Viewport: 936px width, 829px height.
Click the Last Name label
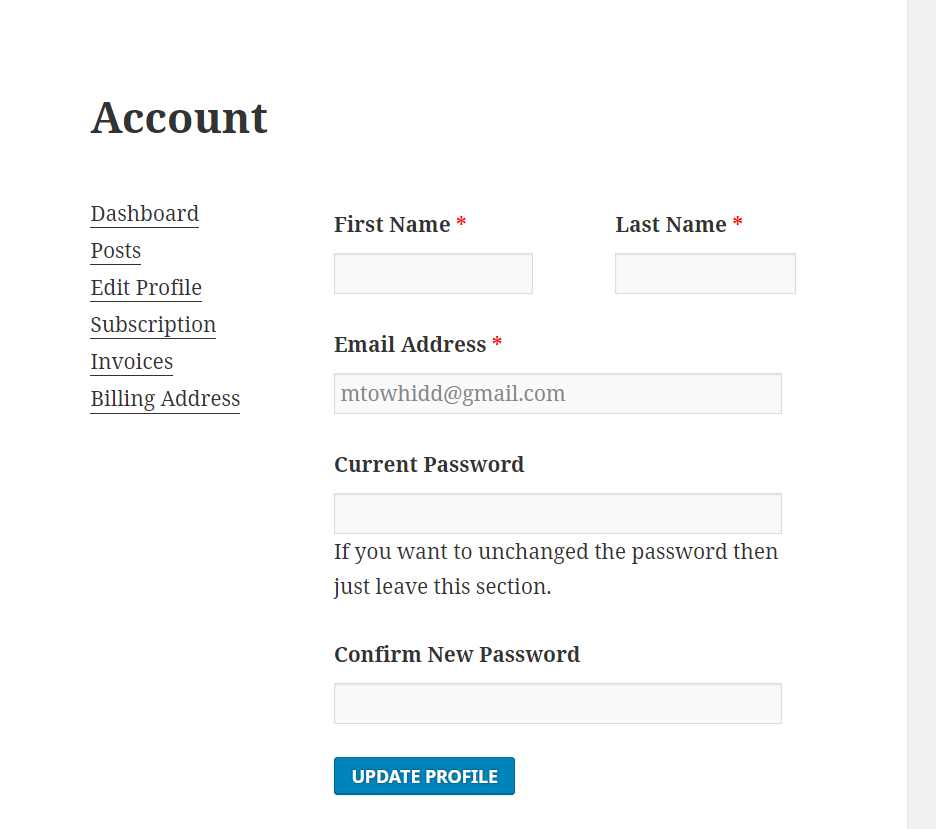[x=671, y=224]
